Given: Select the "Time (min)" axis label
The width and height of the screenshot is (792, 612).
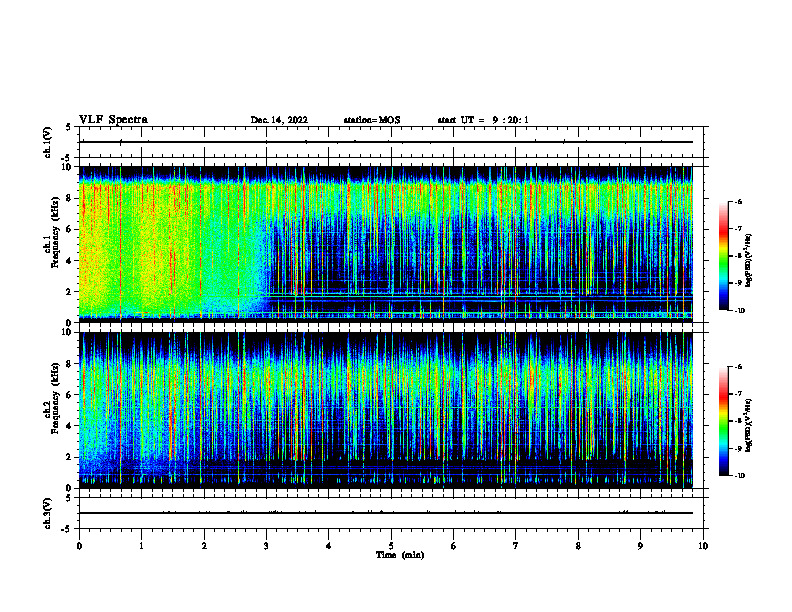Looking at the screenshot, I should point(400,555).
